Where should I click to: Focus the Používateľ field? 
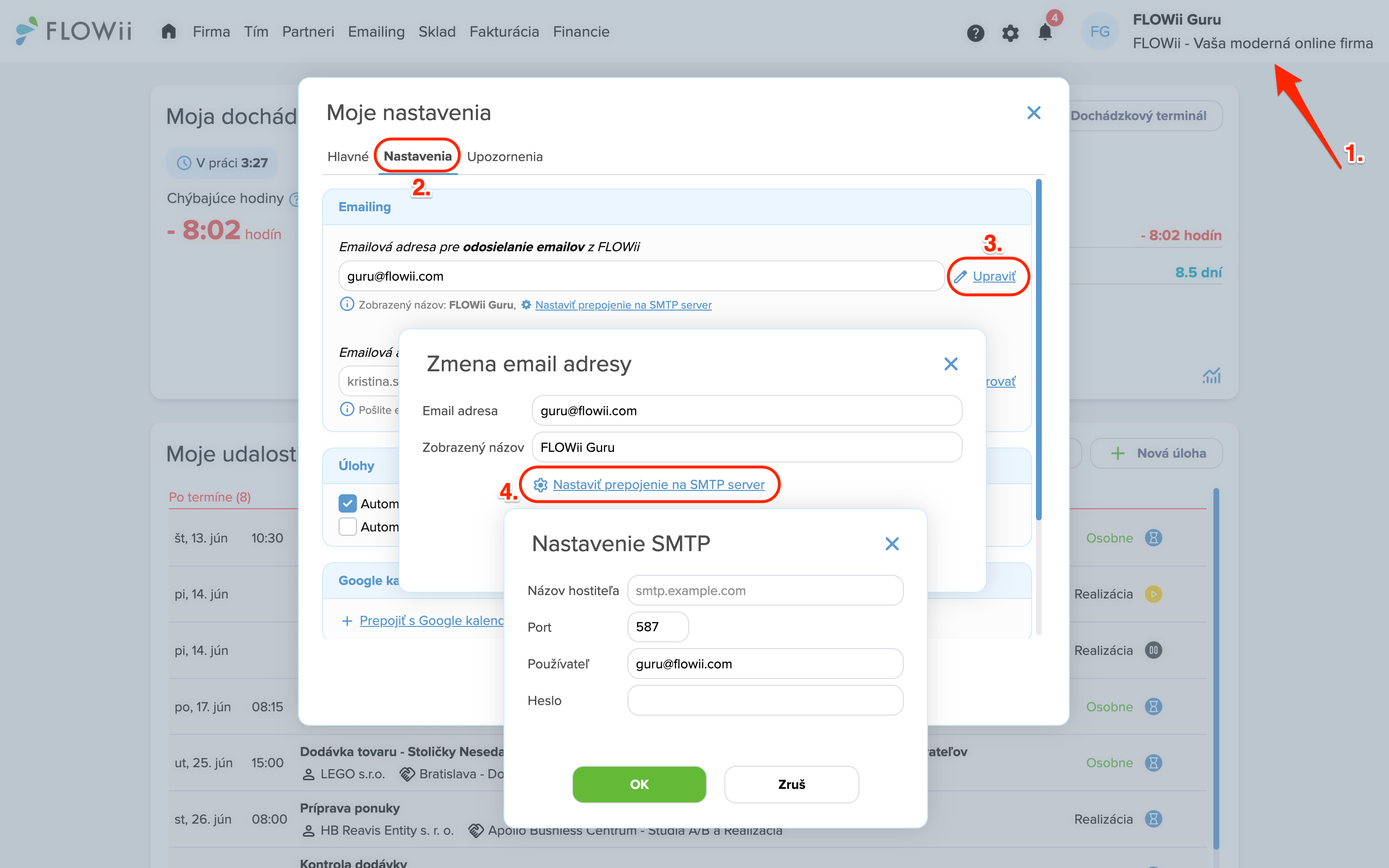(x=765, y=664)
